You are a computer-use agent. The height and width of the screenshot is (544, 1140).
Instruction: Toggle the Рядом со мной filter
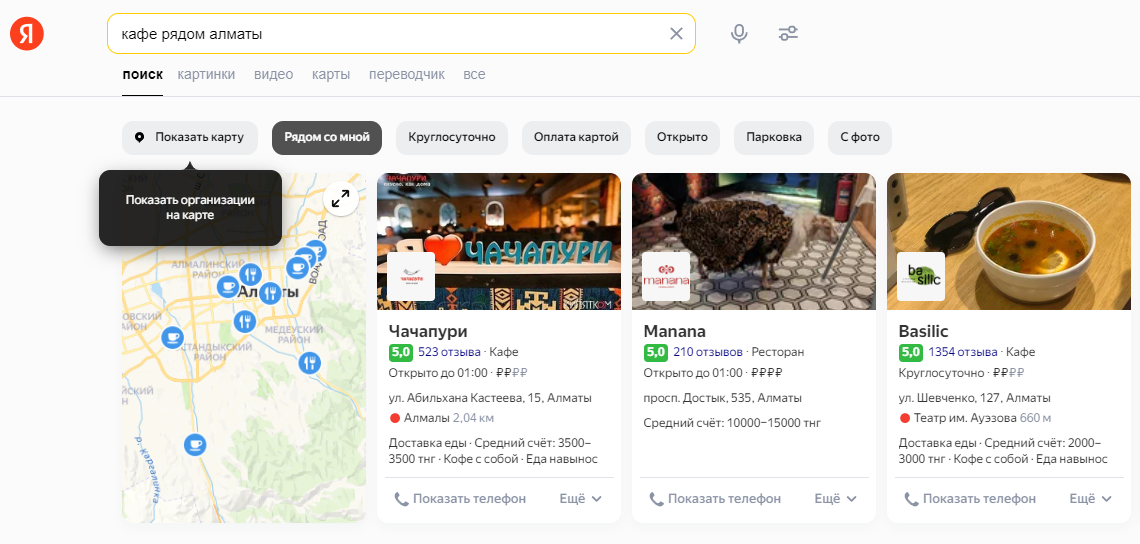(x=327, y=137)
